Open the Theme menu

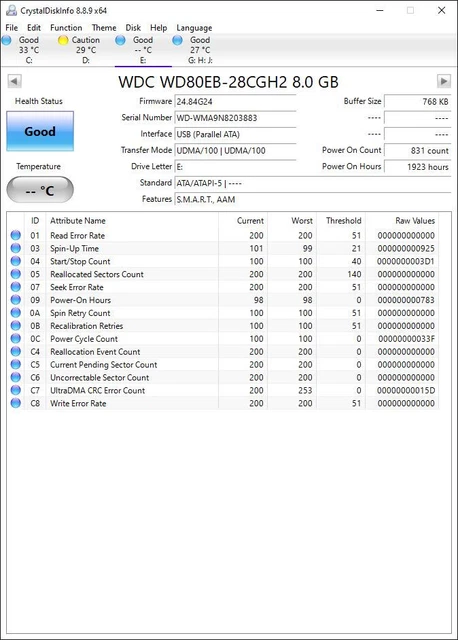coord(104,28)
